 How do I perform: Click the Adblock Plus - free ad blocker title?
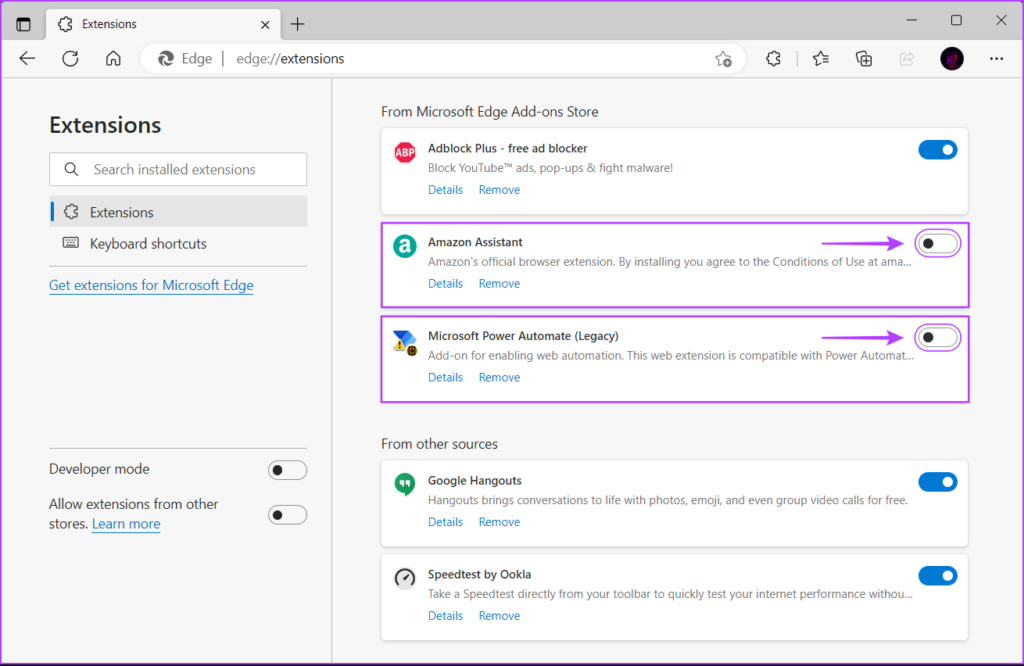click(507, 148)
